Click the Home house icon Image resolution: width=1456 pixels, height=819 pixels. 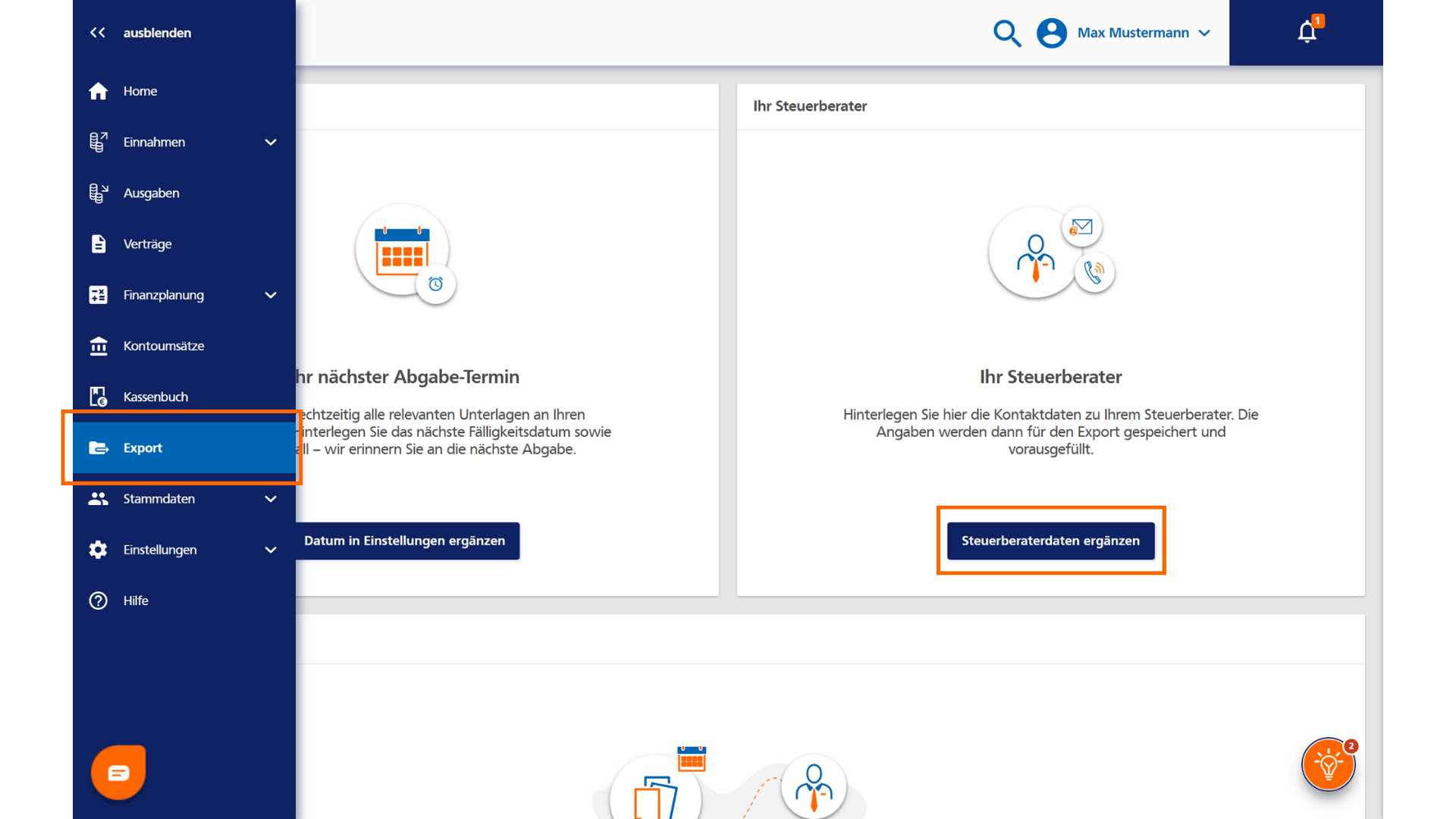pos(99,91)
